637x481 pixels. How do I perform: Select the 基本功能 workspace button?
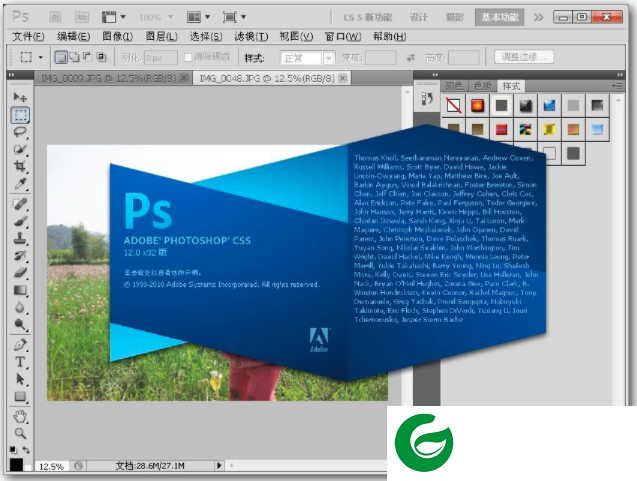coord(500,17)
